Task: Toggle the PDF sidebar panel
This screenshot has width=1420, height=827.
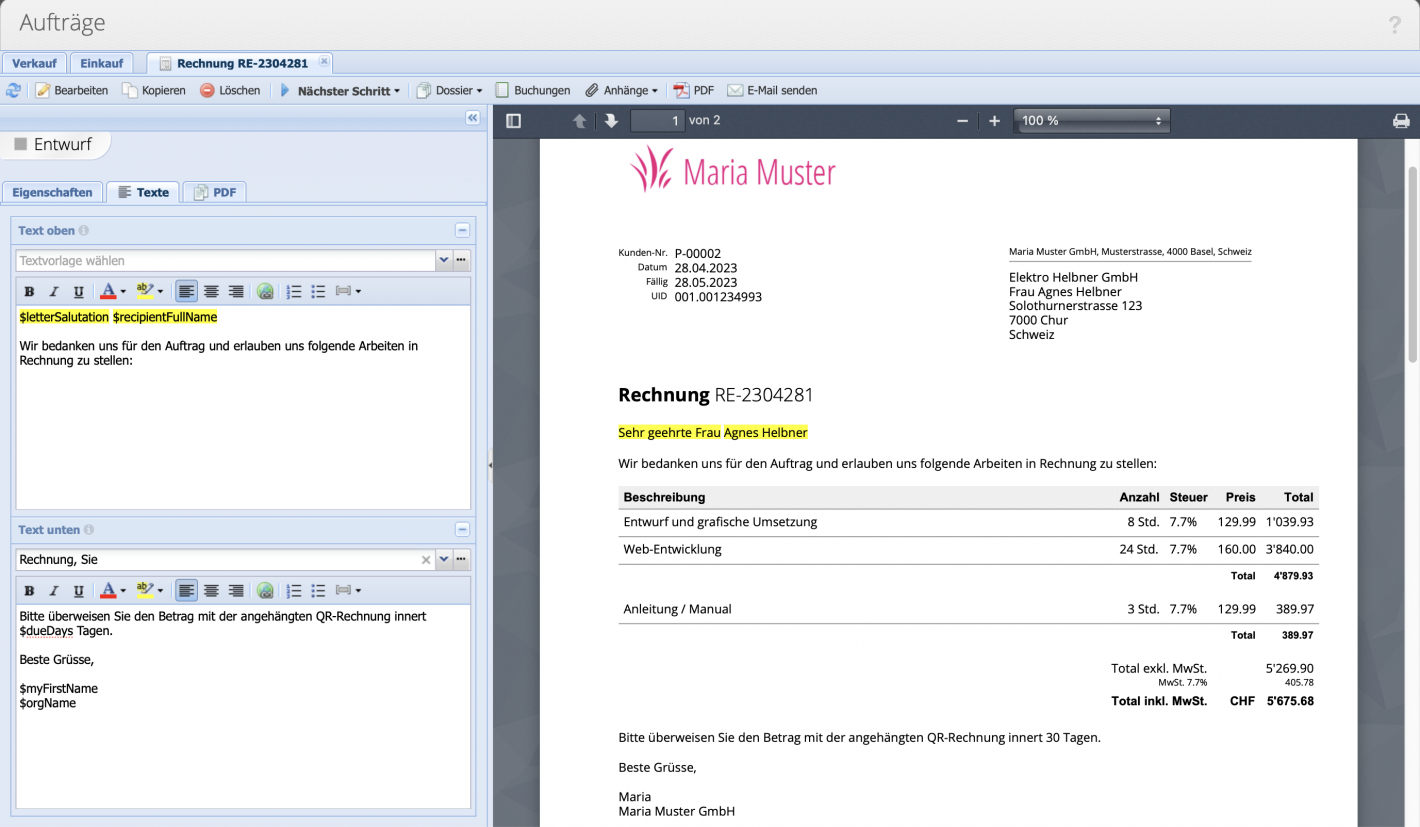Action: click(x=513, y=120)
